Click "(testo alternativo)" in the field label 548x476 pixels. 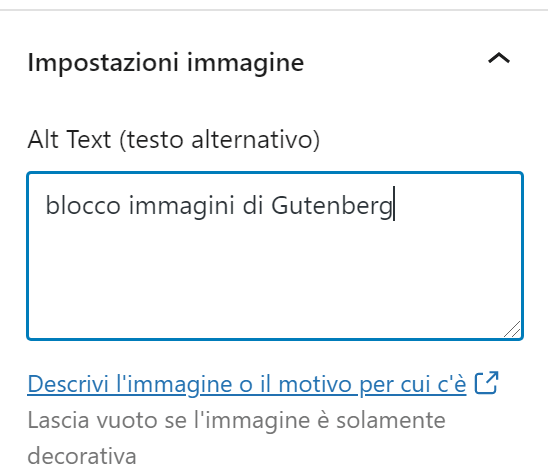coord(219,140)
